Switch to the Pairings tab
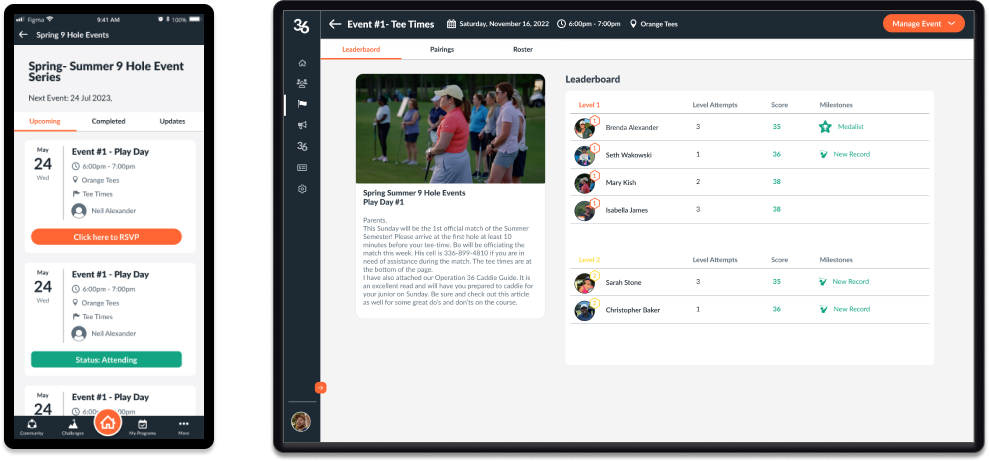Image resolution: width=989 pixels, height=461 pixels. click(x=442, y=49)
